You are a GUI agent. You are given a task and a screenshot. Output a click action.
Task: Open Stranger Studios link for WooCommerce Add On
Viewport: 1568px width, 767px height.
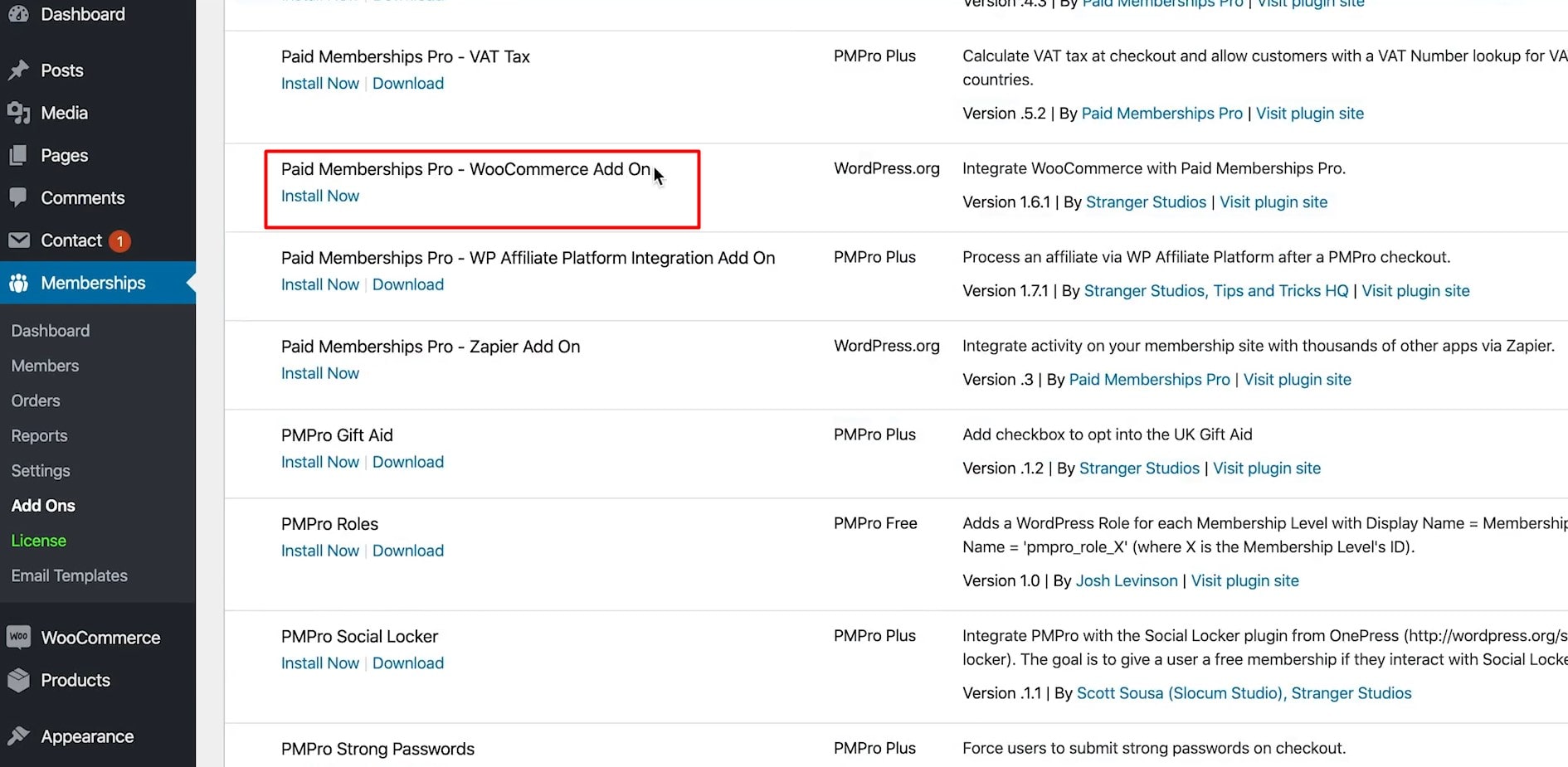[x=1146, y=202]
